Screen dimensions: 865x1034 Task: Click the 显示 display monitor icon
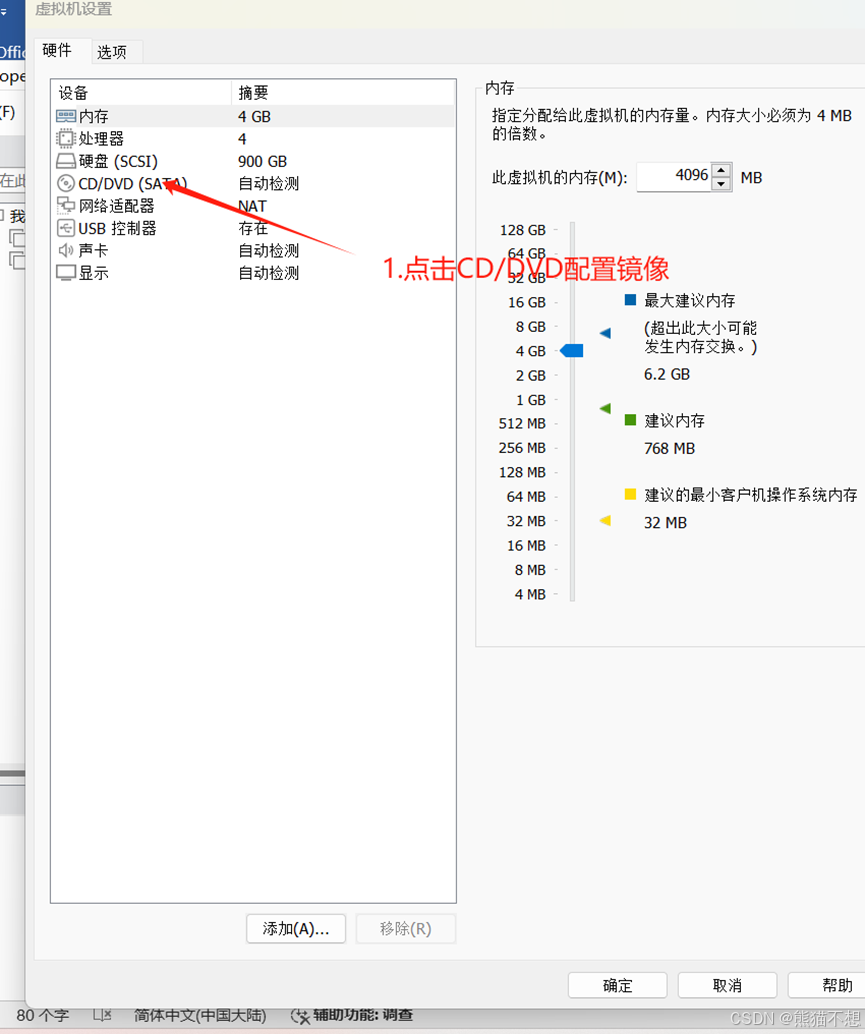point(66,273)
